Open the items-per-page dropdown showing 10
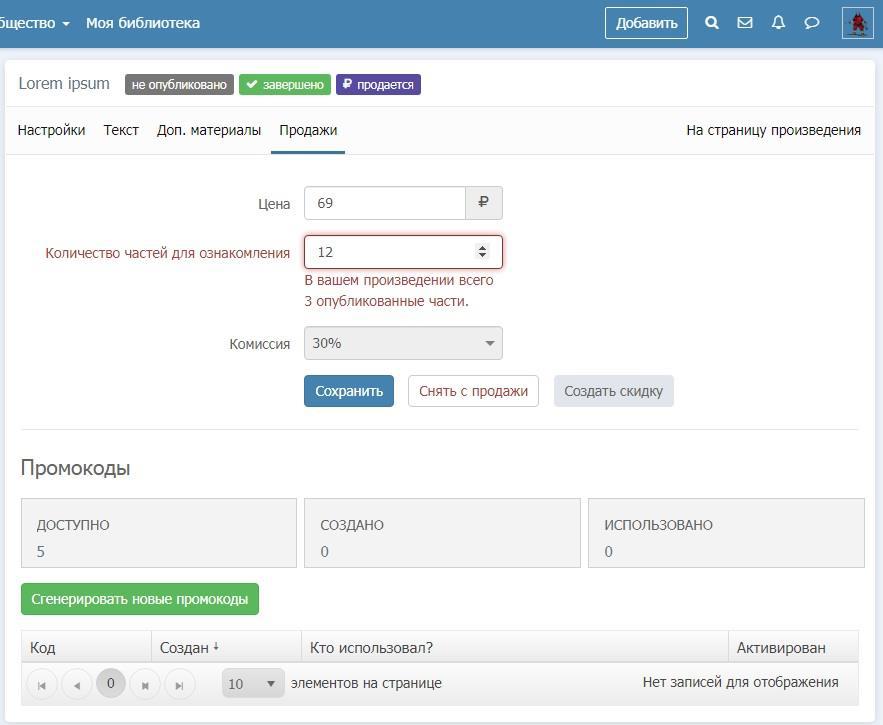The width and height of the screenshot is (883, 725). 253,684
